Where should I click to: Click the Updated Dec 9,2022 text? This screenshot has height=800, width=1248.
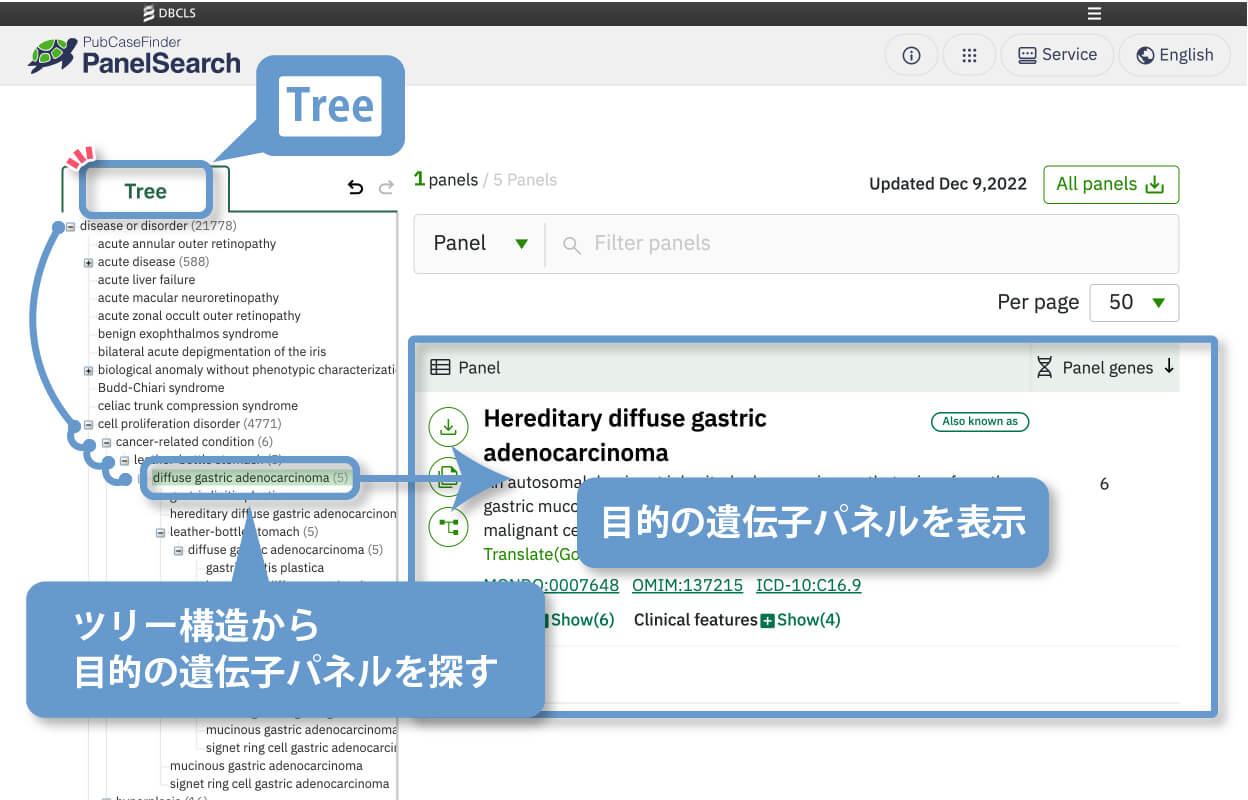[948, 184]
